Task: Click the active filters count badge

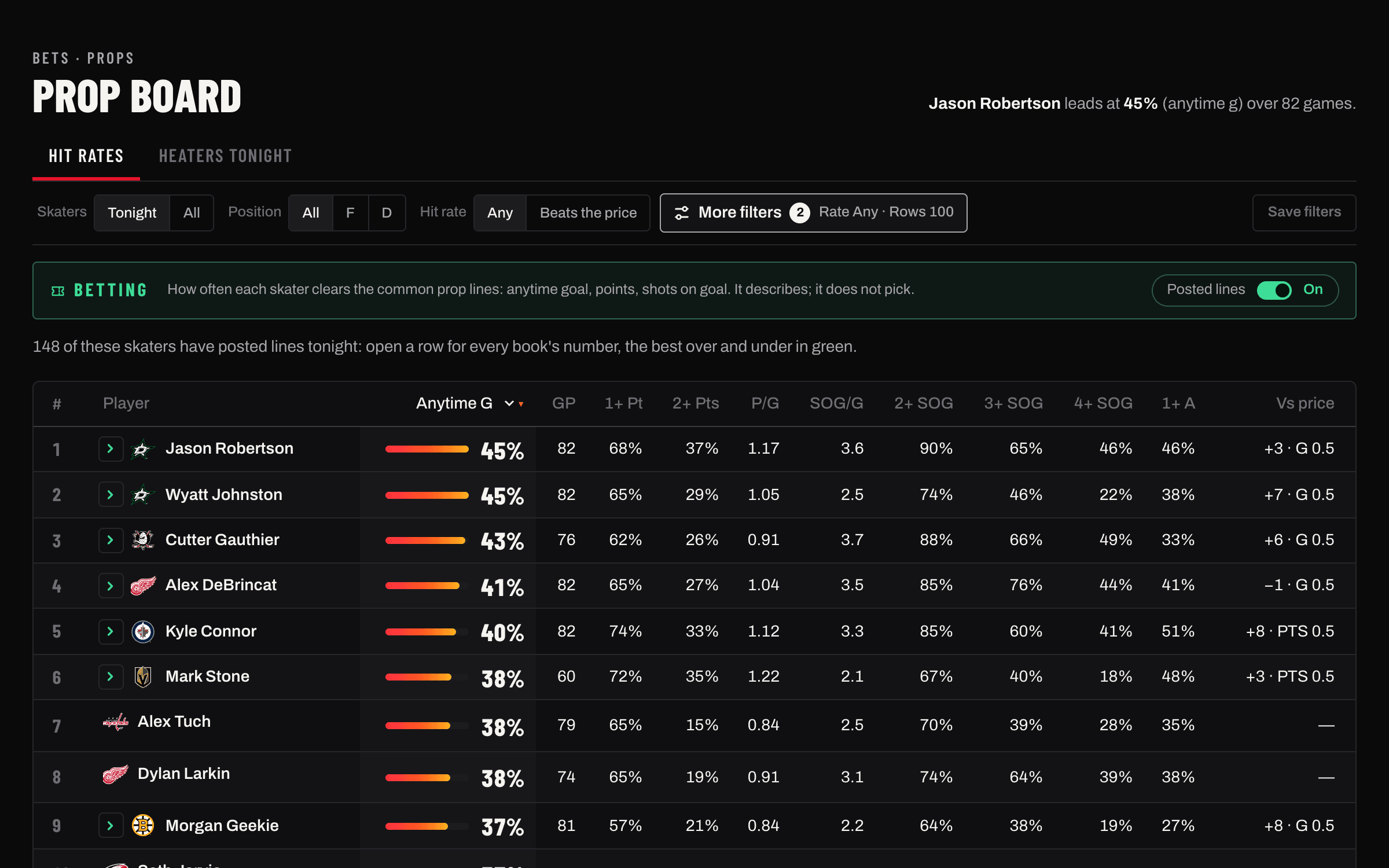Action: [800, 212]
